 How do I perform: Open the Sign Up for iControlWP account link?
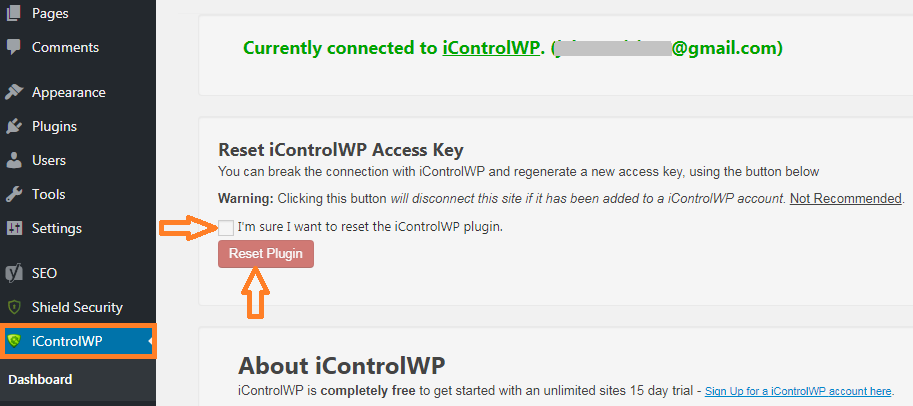pyautogui.click(x=798, y=391)
